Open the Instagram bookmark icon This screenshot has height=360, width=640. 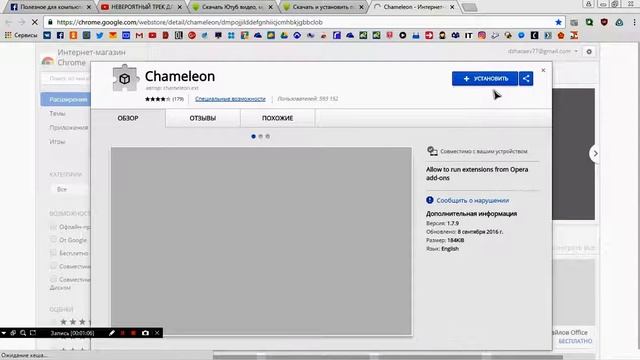(x=482, y=36)
